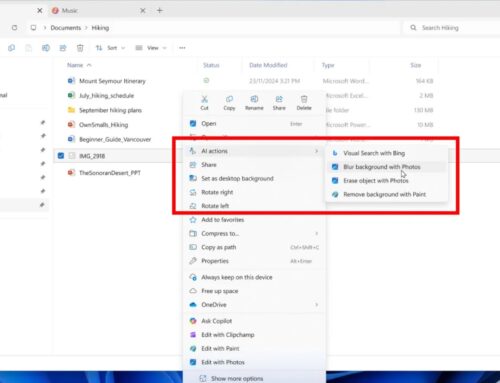This screenshot has width=500, height=383.
Task: Choose Remove background with Paint
Action: coord(387,194)
